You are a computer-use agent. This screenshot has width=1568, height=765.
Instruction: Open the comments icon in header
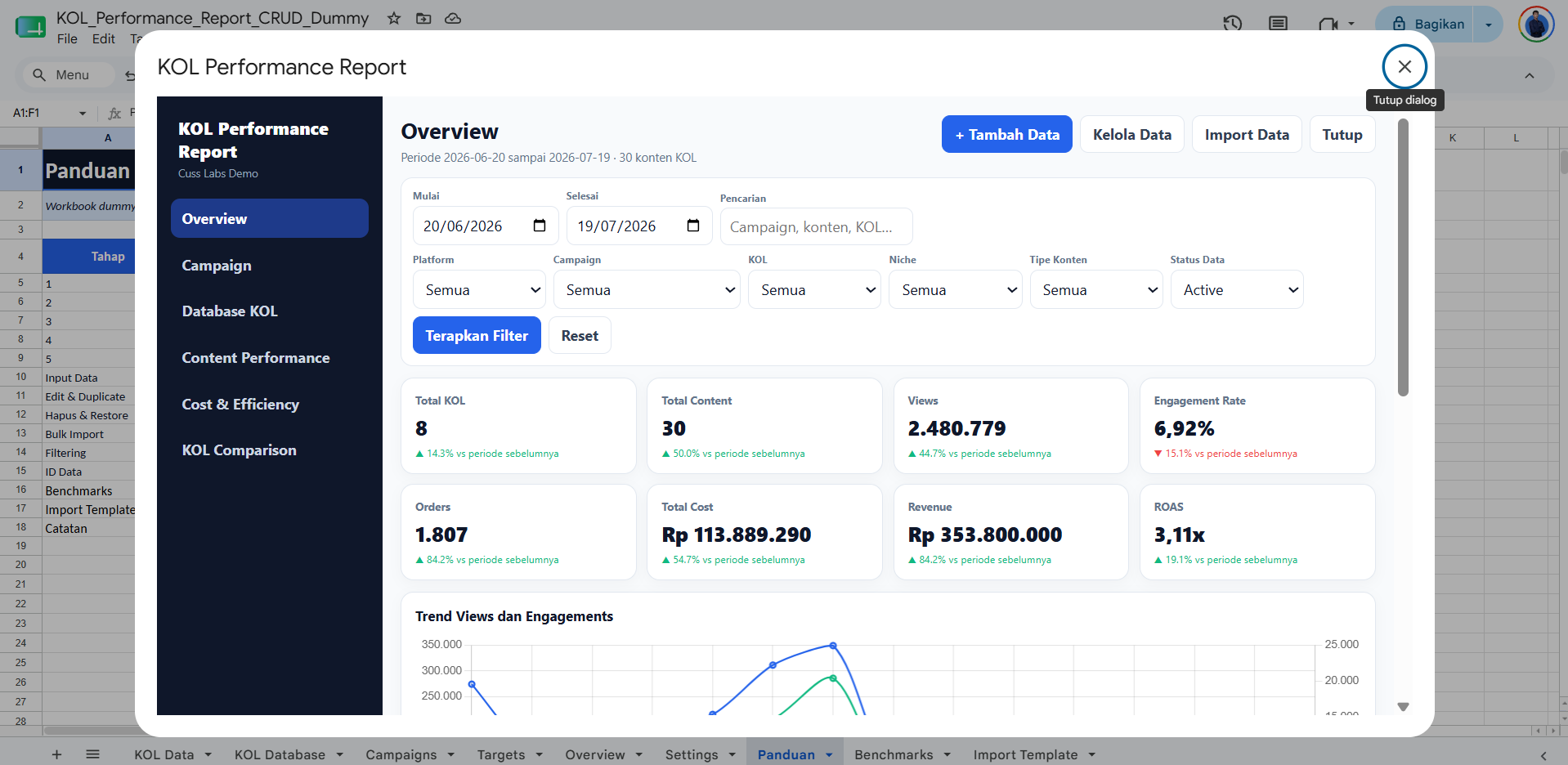(x=1278, y=24)
